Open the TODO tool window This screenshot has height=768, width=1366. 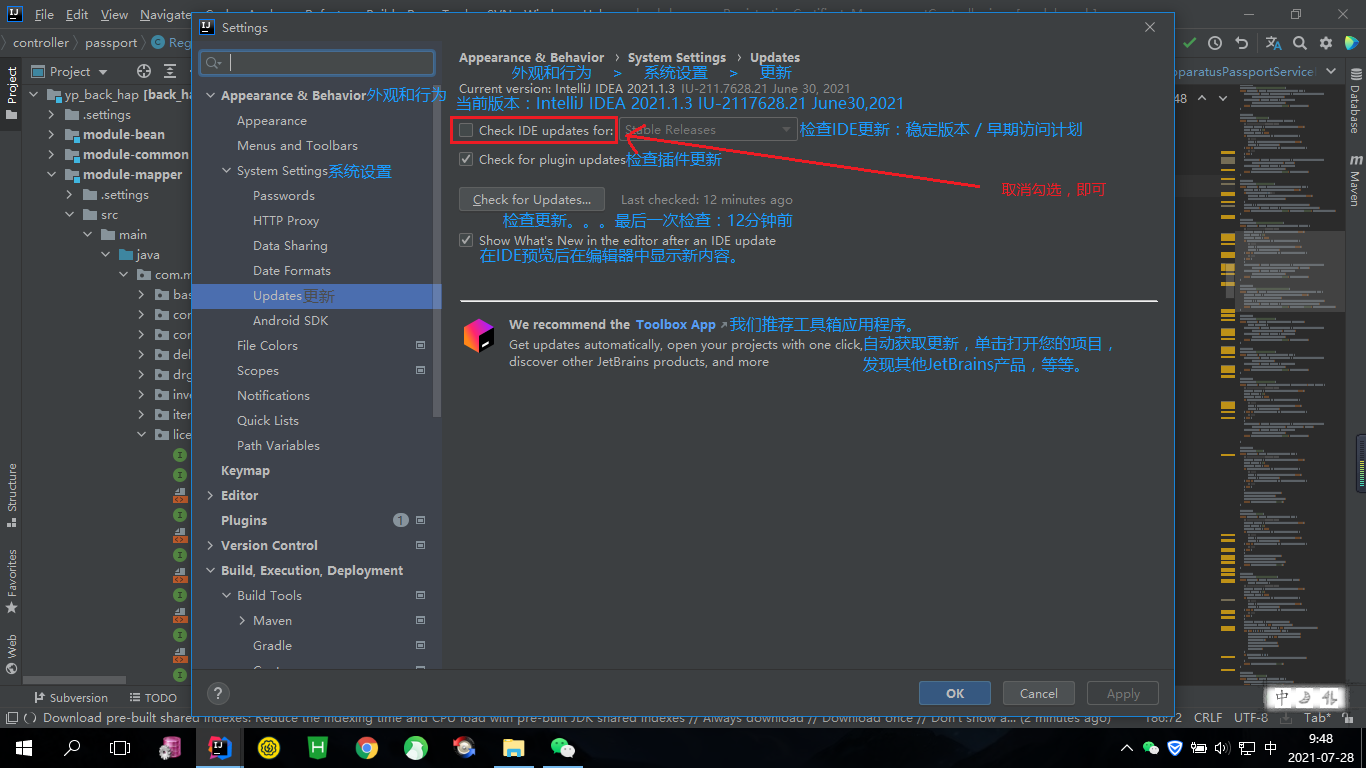[154, 698]
